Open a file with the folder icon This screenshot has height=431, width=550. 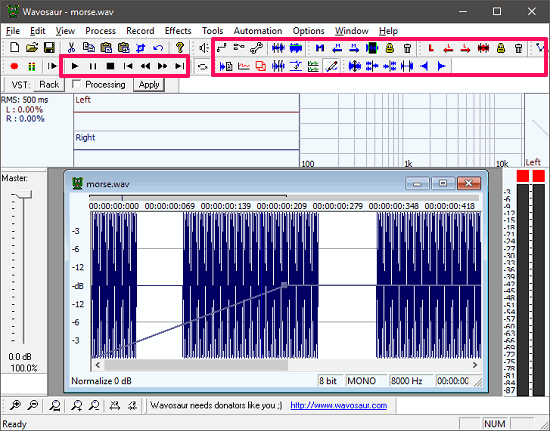pyautogui.click(x=32, y=47)
